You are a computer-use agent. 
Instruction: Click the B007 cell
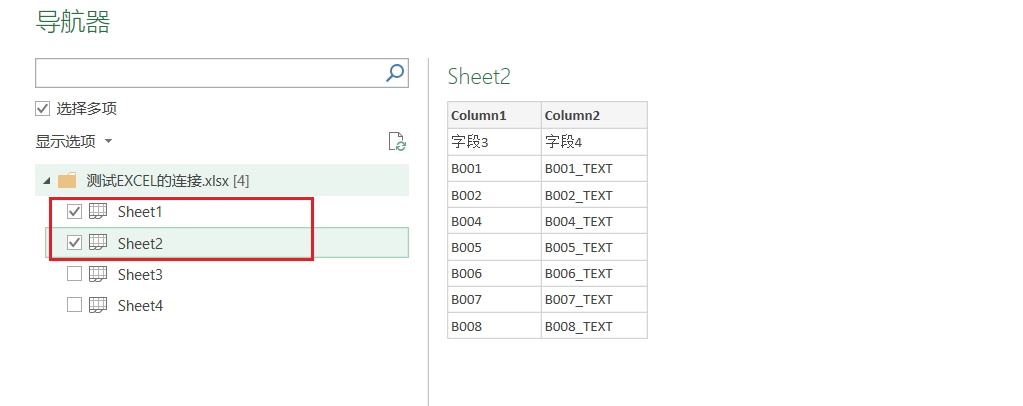click(495, 300)
